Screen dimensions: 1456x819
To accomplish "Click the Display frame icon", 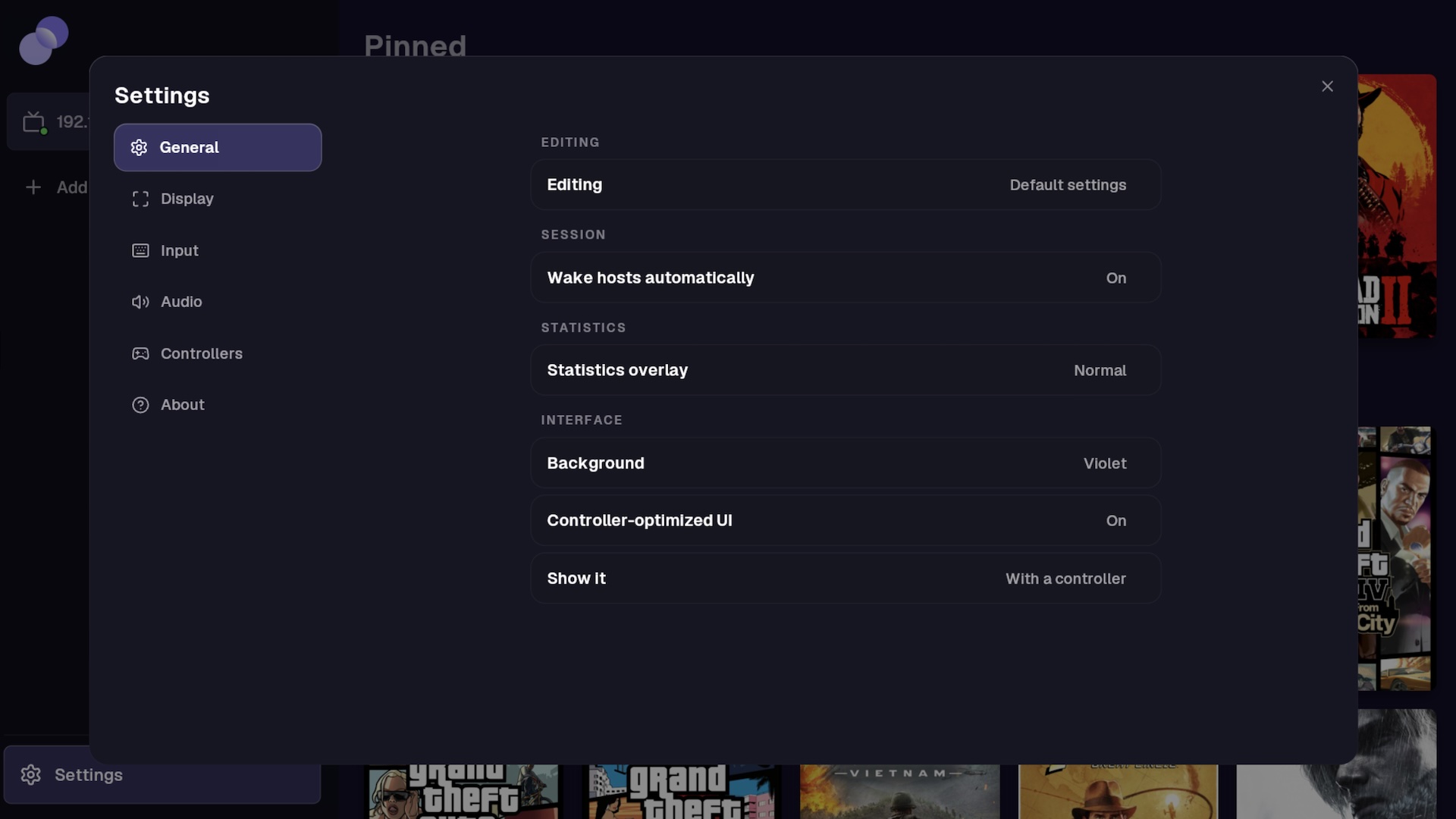I will tap(140, 199).
